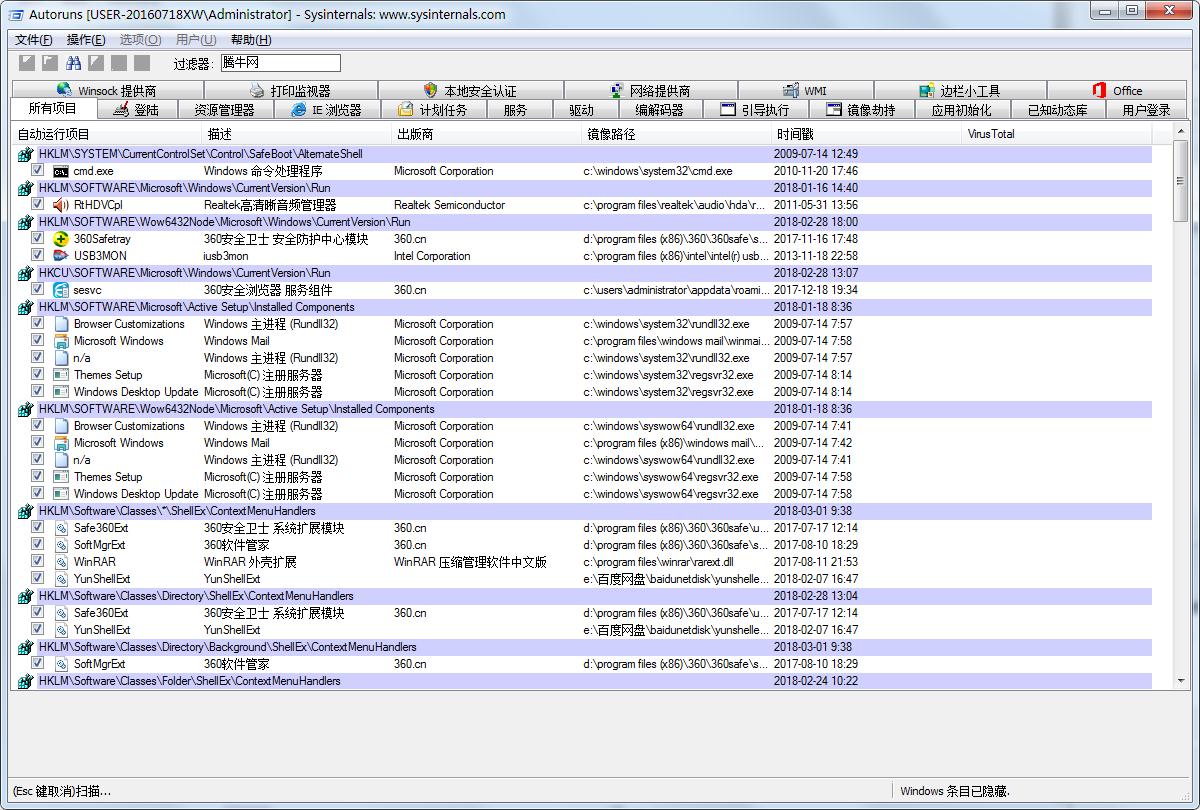The width and height of the screenshot is (1200, 810).
Task: Open the 帮助(H) menu
Action: 251,40
